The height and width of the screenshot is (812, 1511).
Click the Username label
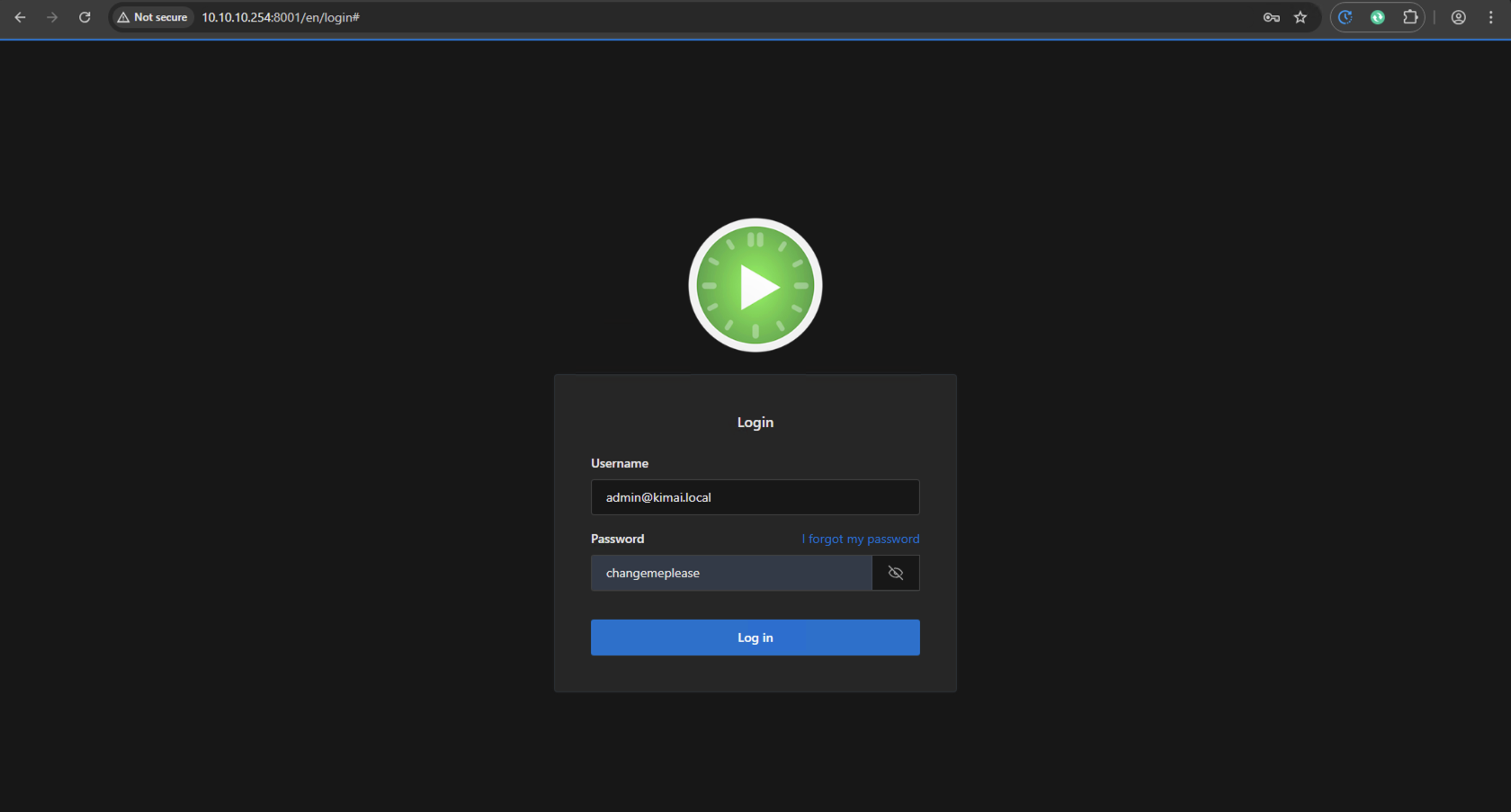tap(620, 463)
